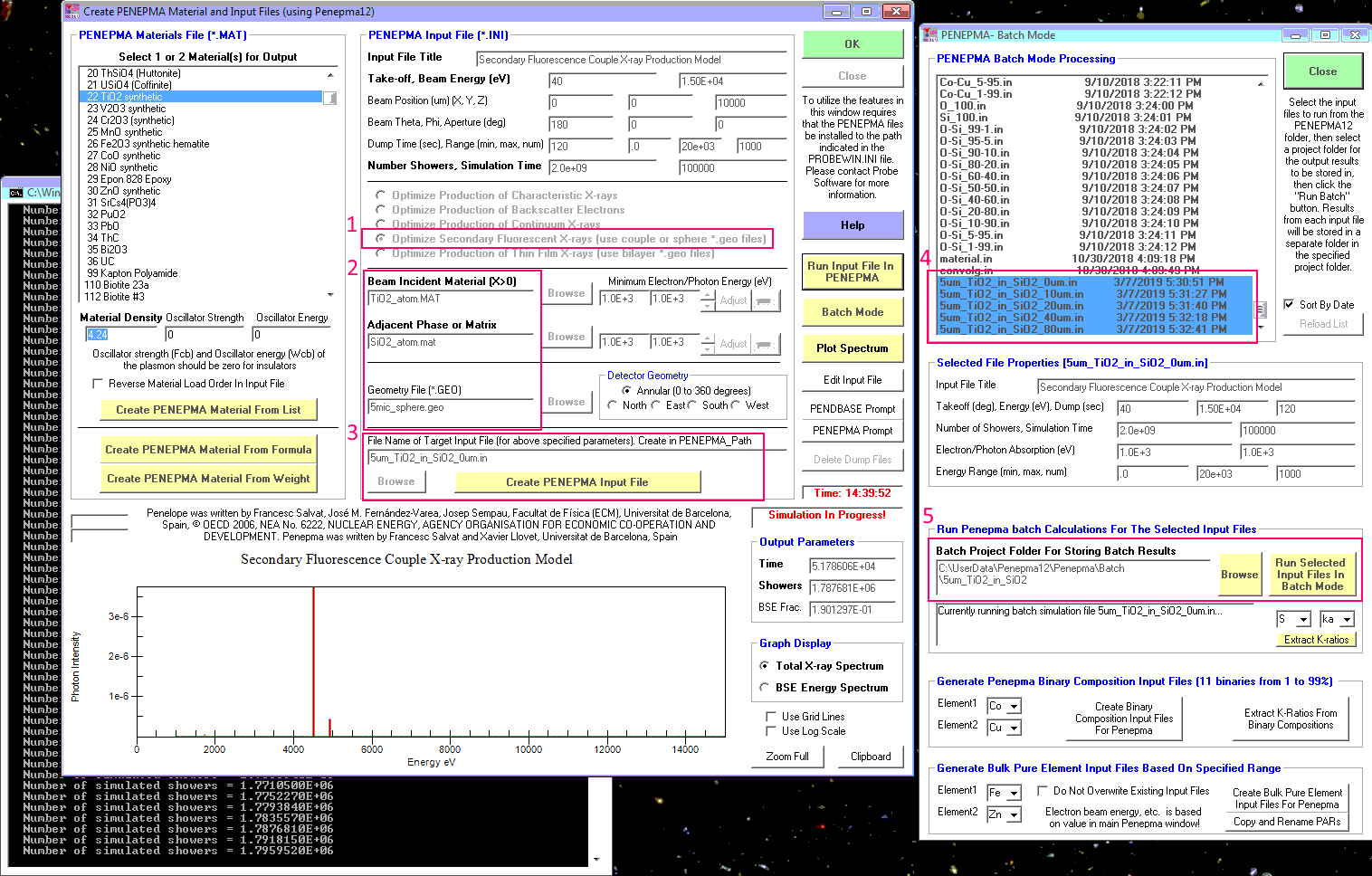Image resolution: width=1372 pixels, height=876 pixels.
Task: Select the BSE Energy Spectrum radio button
Action: point(765,688)
